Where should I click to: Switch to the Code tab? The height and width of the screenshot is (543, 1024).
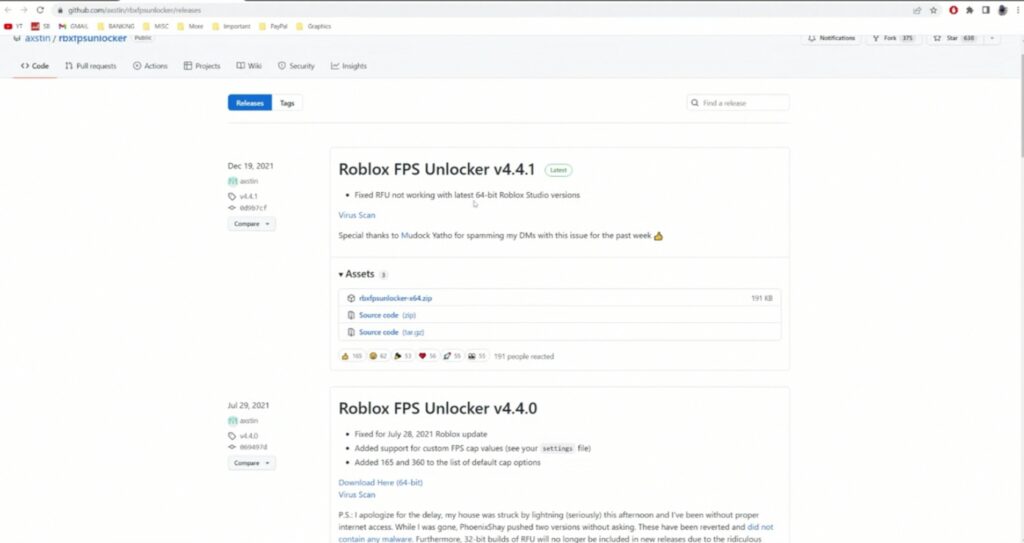[35, 66]
